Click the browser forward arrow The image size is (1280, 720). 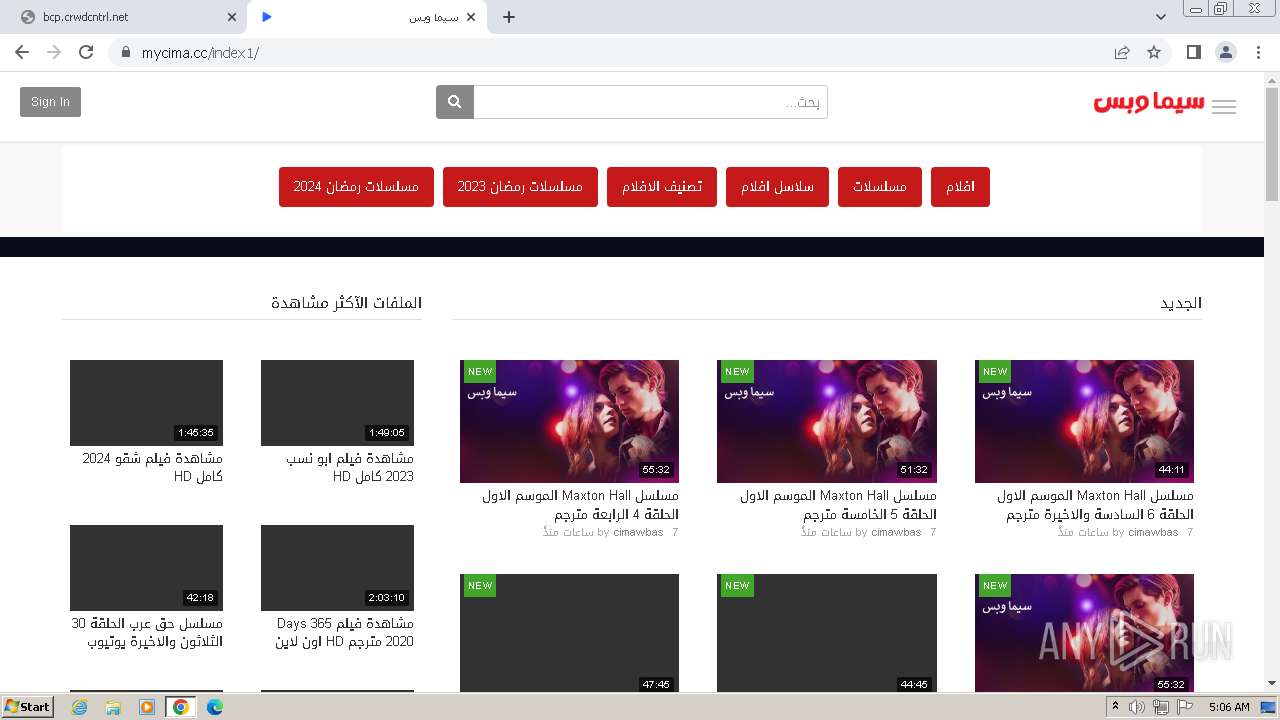coord(54,52)
